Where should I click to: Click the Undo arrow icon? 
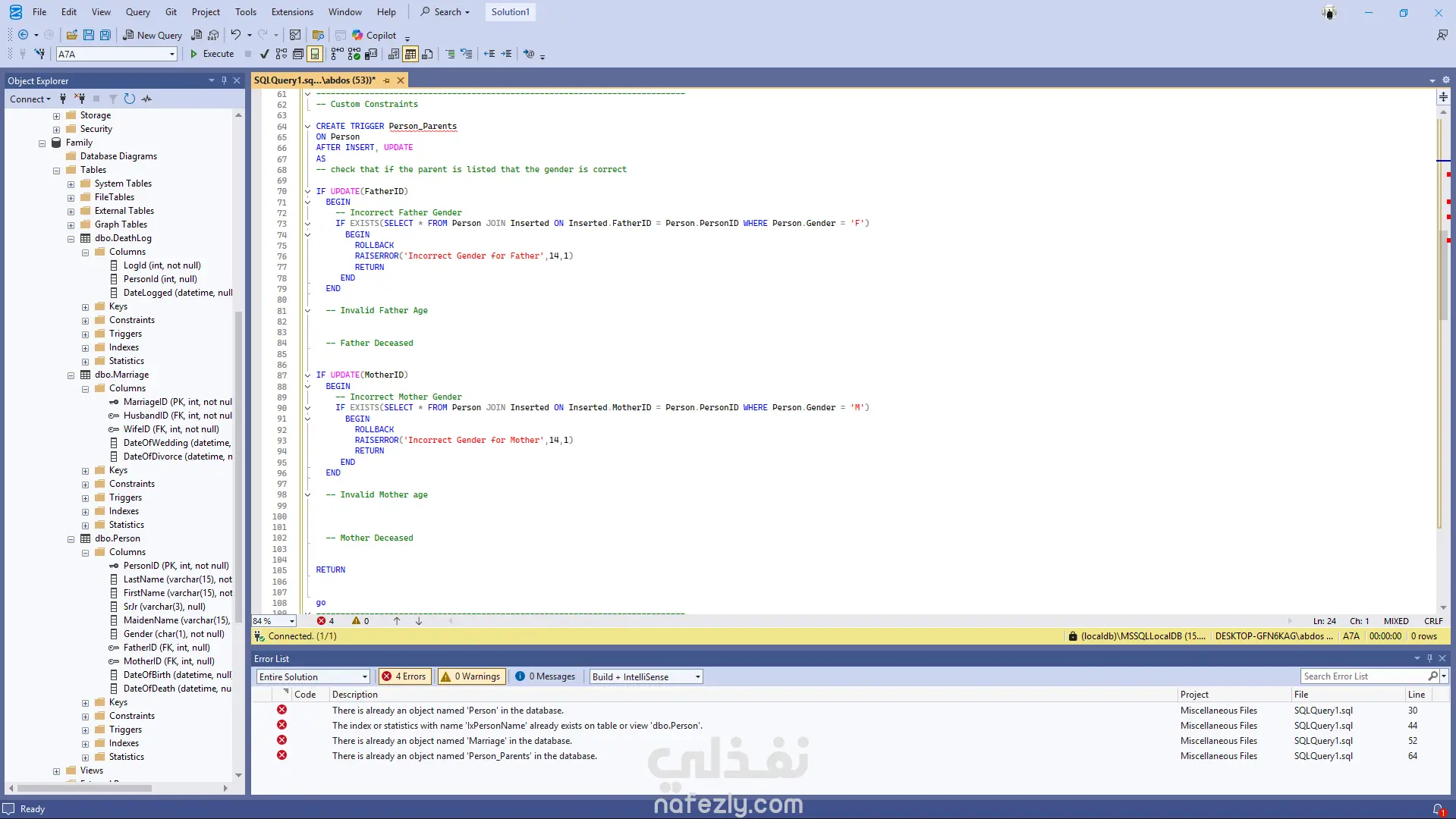(236, 35)
